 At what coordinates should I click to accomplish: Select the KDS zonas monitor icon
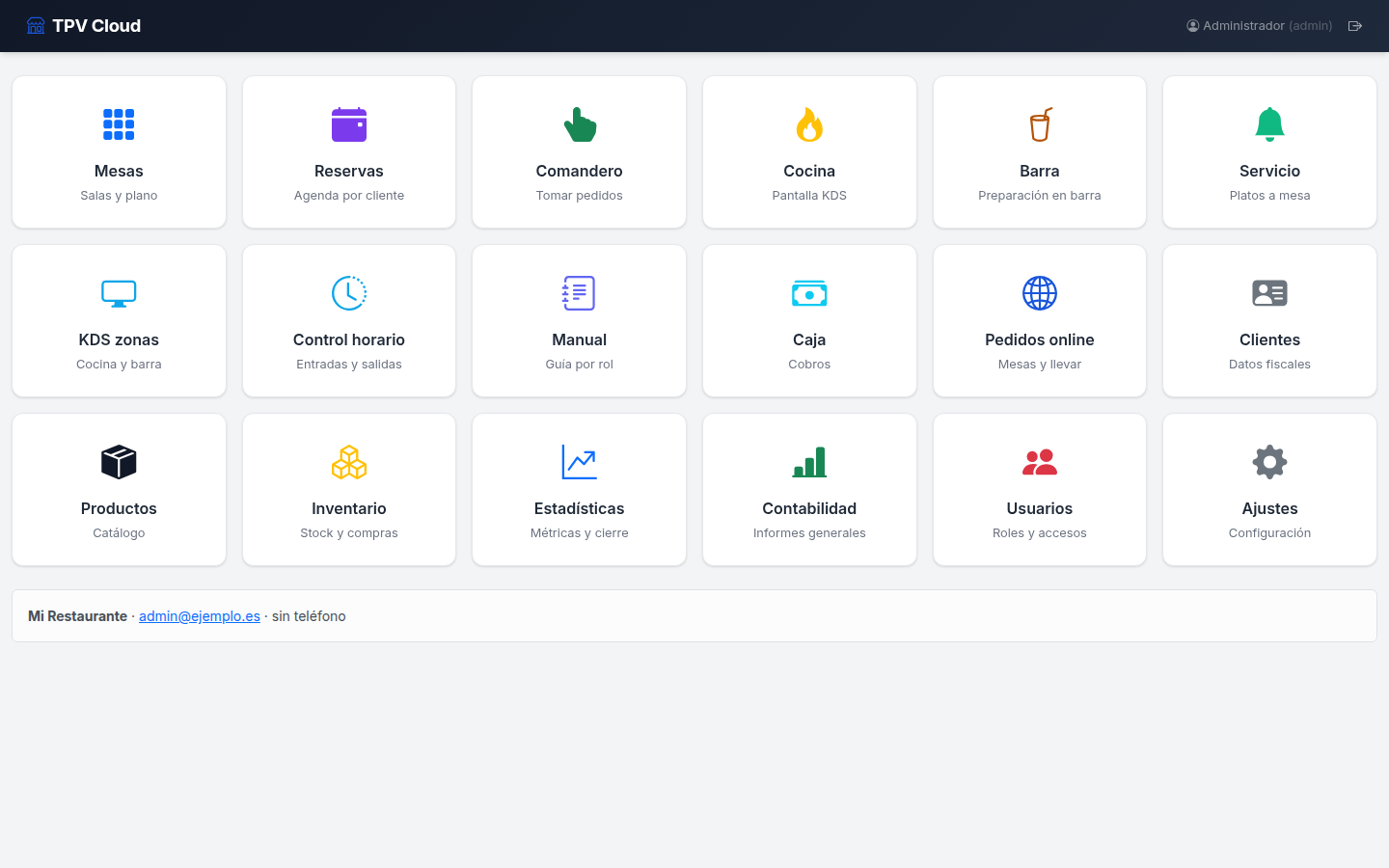[x=119, y=293]
